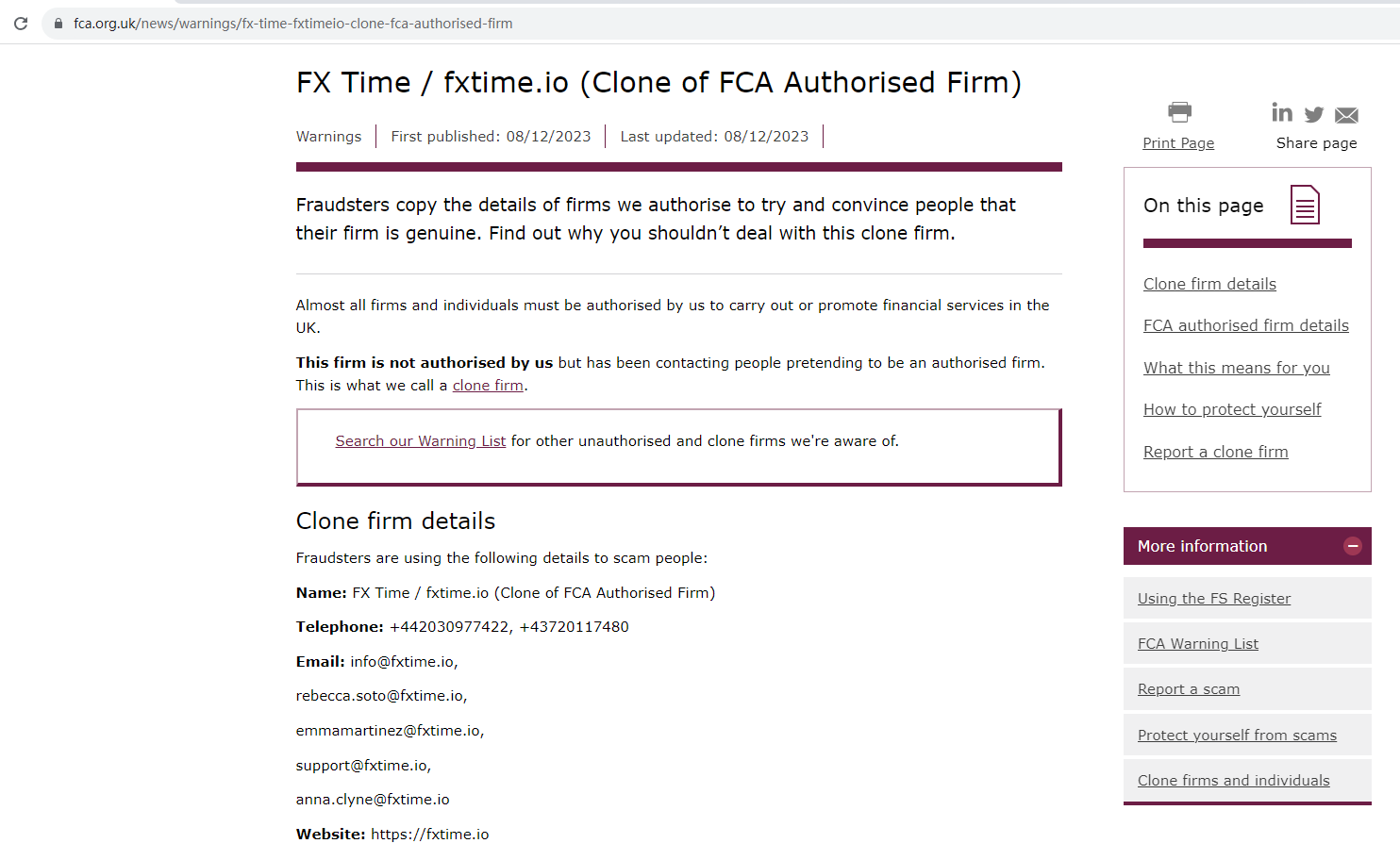1400x860 pixels.
Task: Open Protect yourself from scams link
Action: pyautogui.click(x=1236, y=736)
